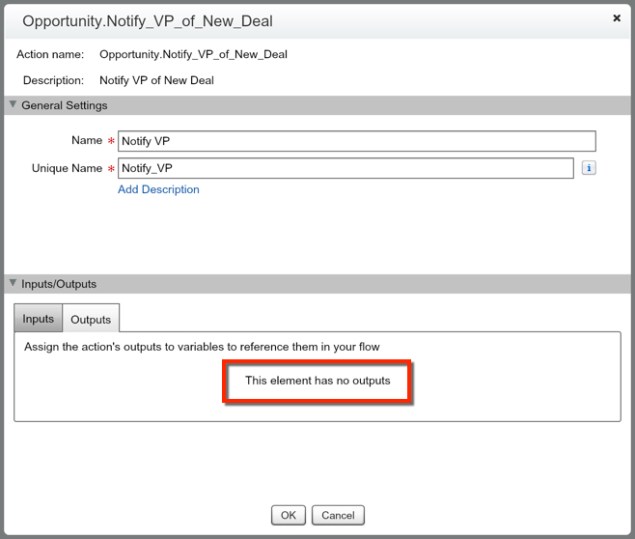Click the Description value 'Notify VP of New Deal'

(156, 80)
